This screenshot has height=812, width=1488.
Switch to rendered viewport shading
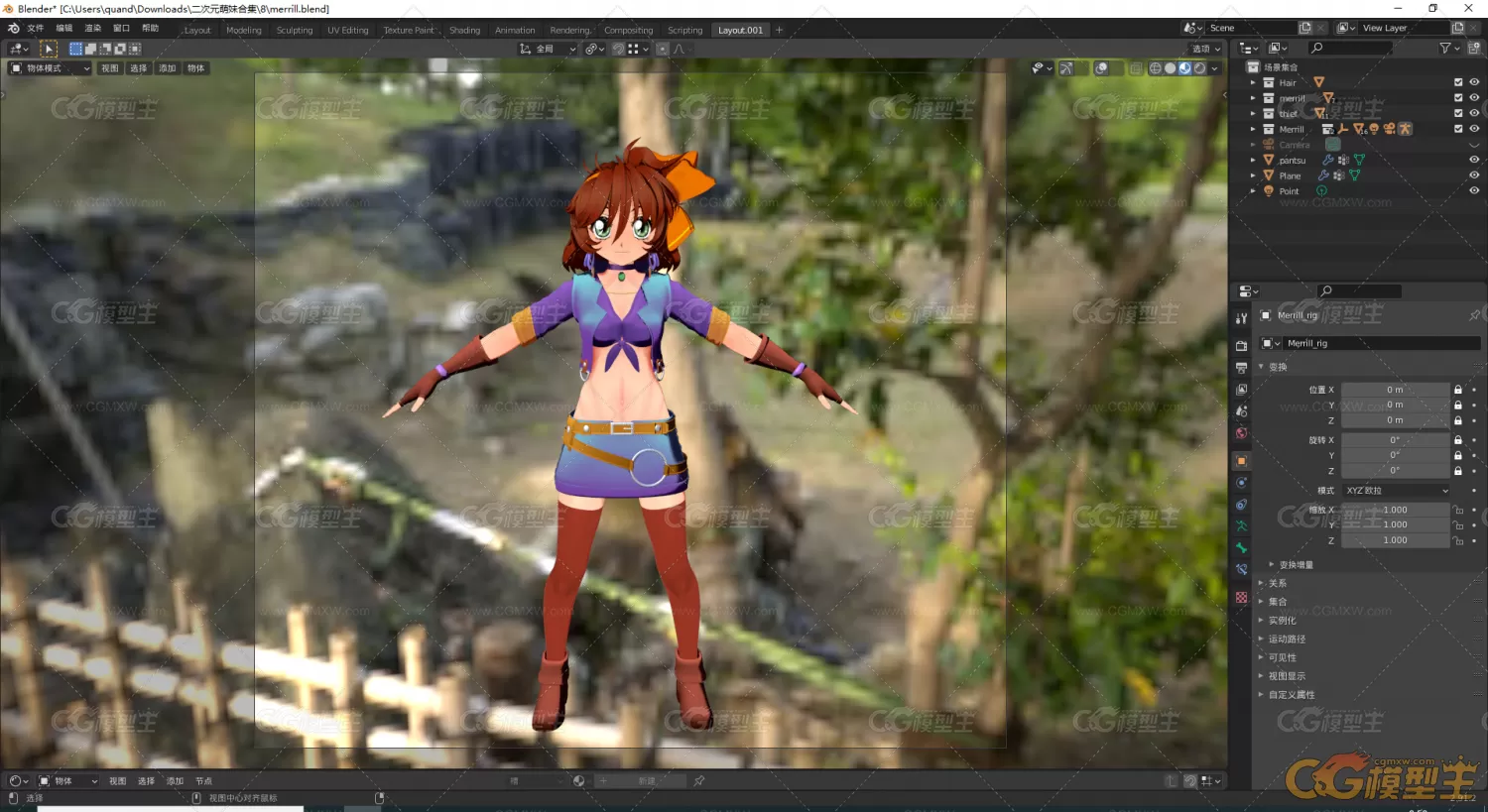[1199, 68]
